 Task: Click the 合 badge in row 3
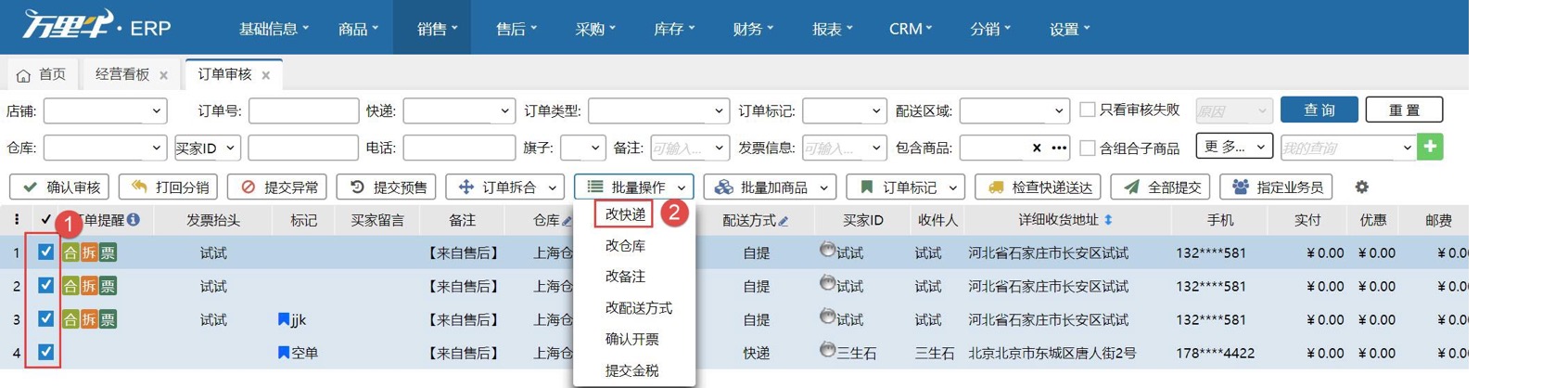[70, 319]
